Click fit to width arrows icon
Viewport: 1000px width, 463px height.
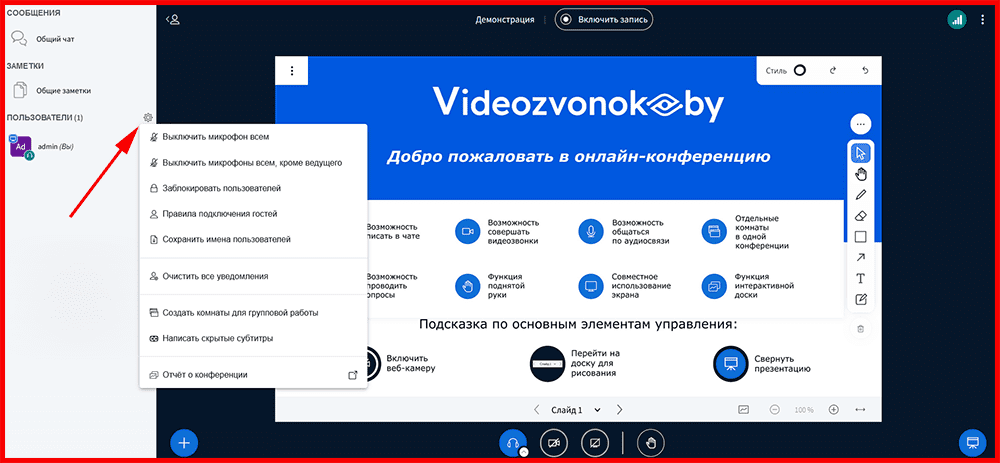[860, 409]
